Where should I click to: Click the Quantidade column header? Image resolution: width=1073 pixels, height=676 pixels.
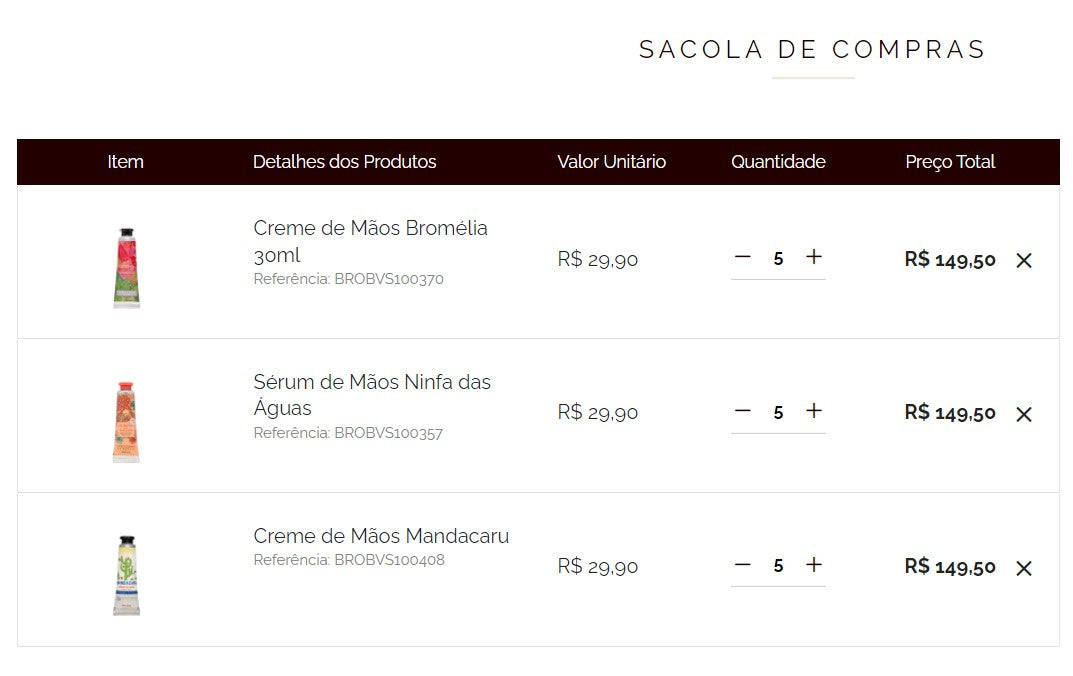click(778, 162)
